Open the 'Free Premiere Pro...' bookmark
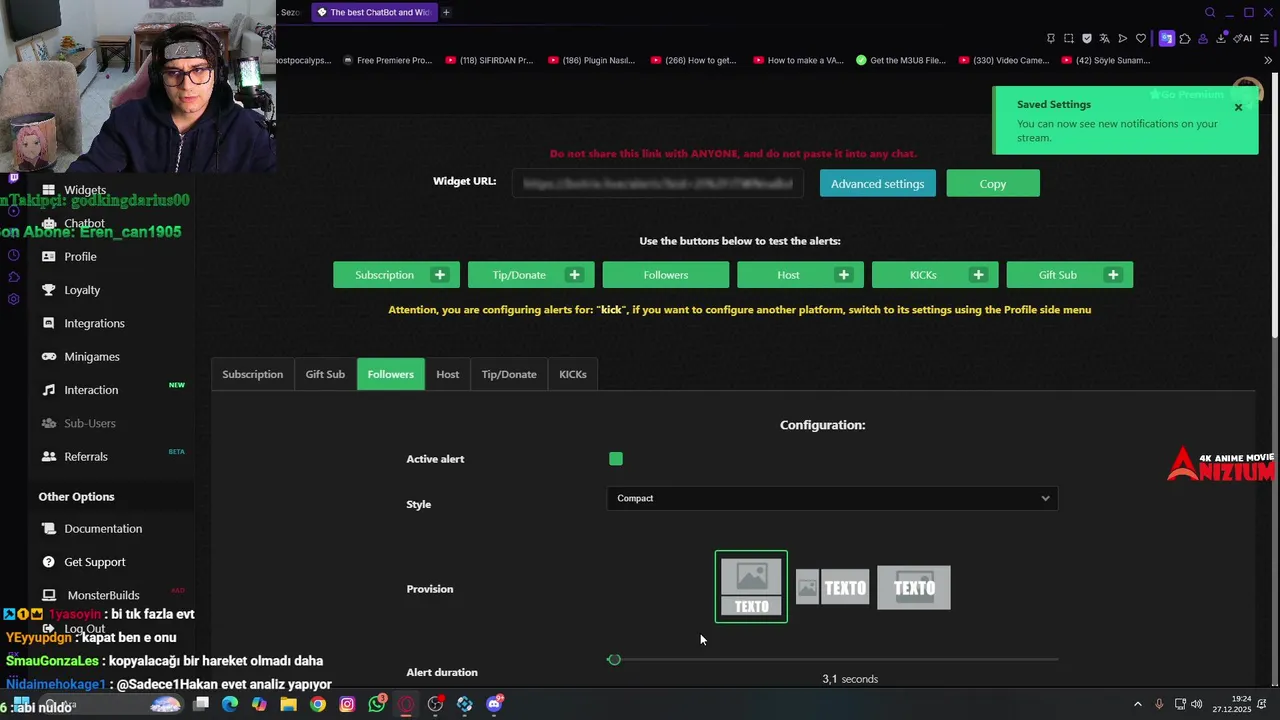 point(387,60)
